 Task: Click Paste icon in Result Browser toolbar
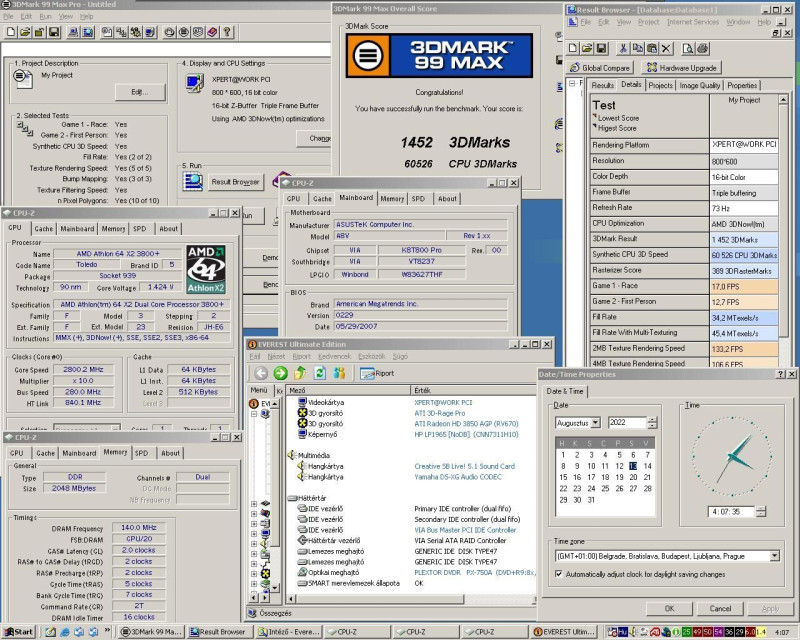click(652, 48)
